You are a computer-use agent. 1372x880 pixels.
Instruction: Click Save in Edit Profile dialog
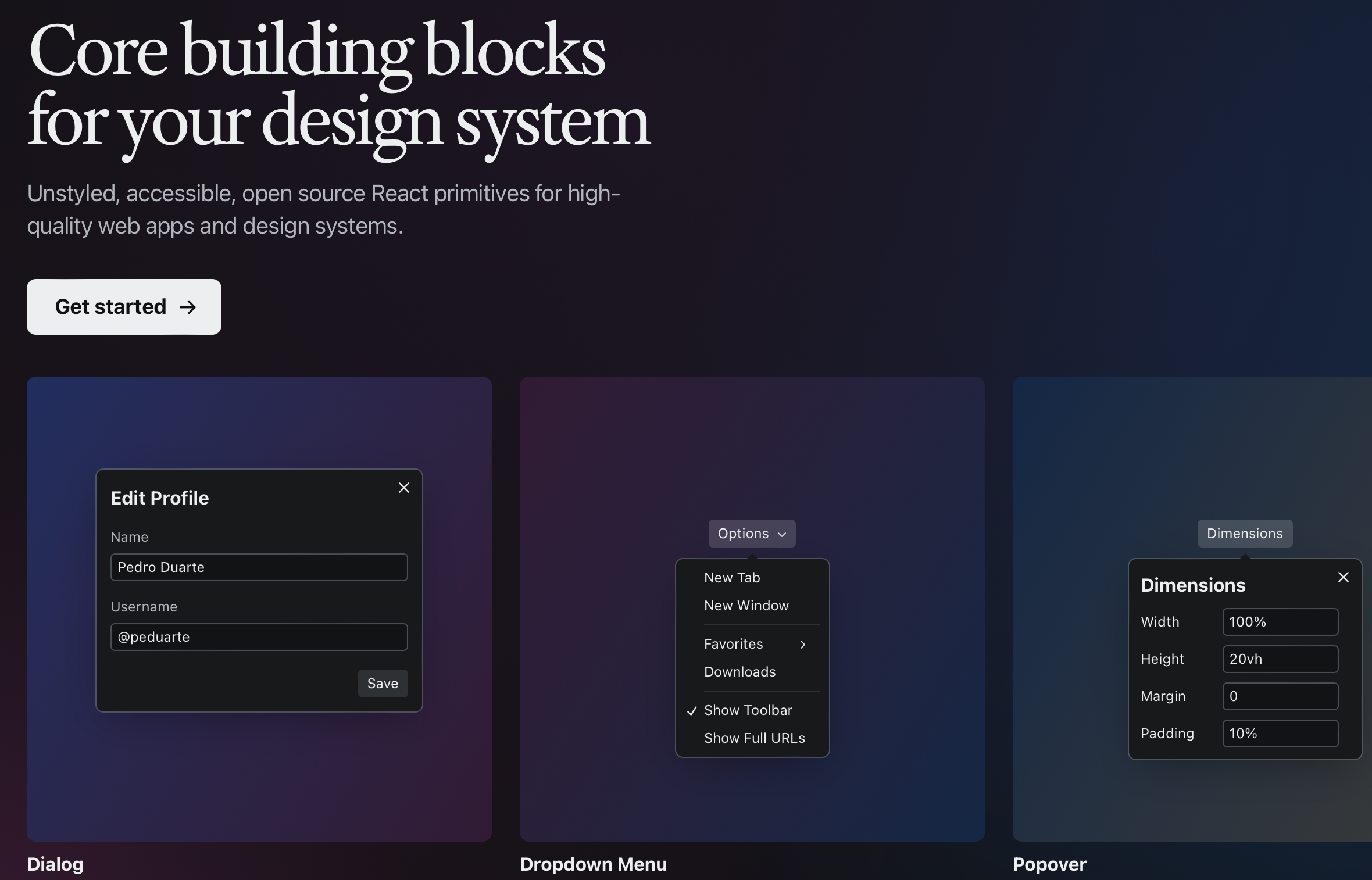click(383, 684)
